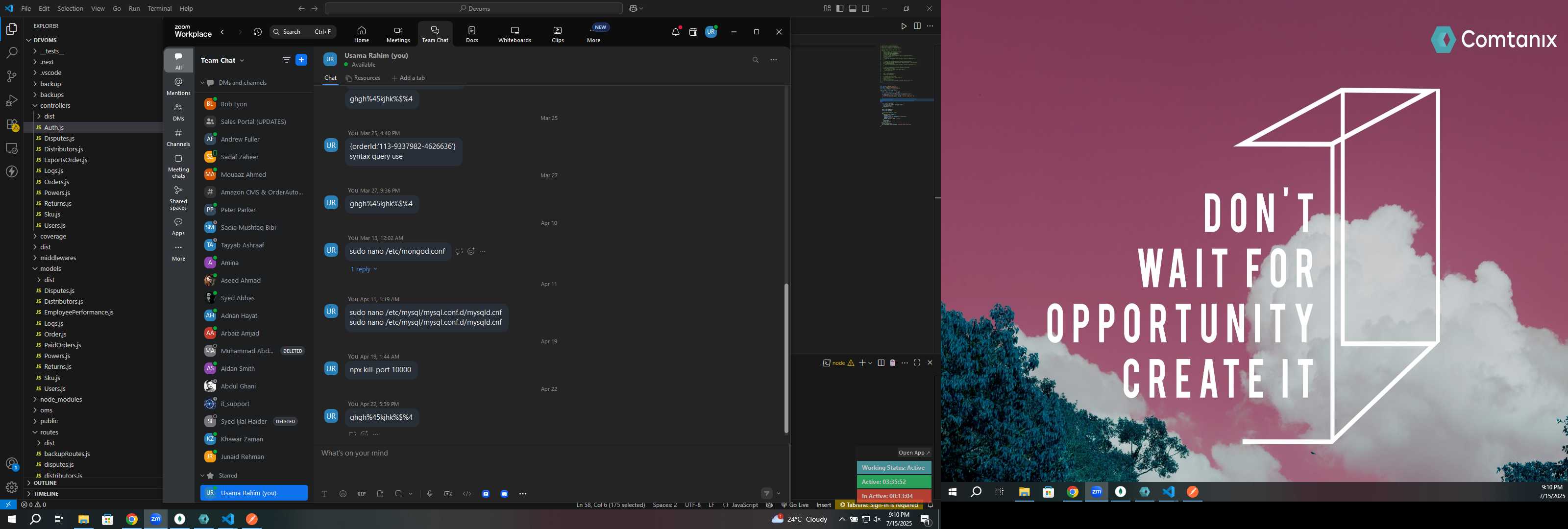
Task: Click search icon in chat header
Action: tap(756, 60)
